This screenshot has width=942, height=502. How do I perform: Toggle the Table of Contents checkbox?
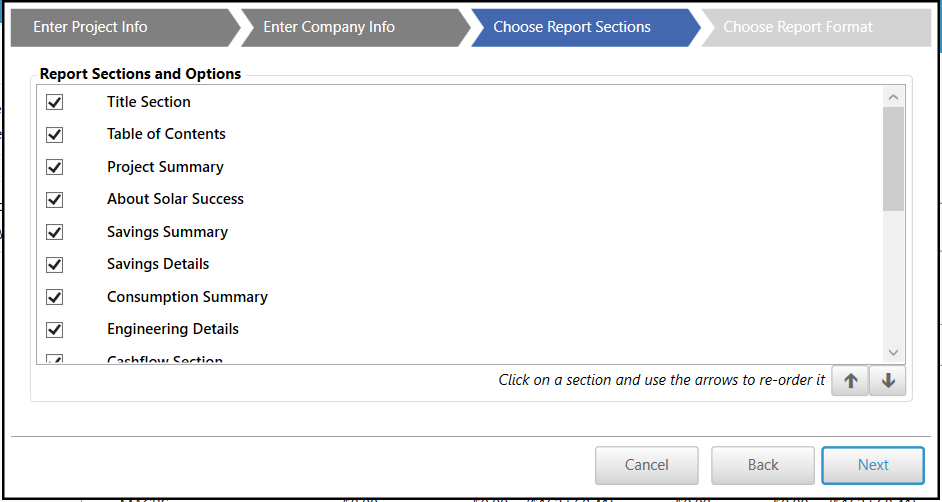pos(55,134)
